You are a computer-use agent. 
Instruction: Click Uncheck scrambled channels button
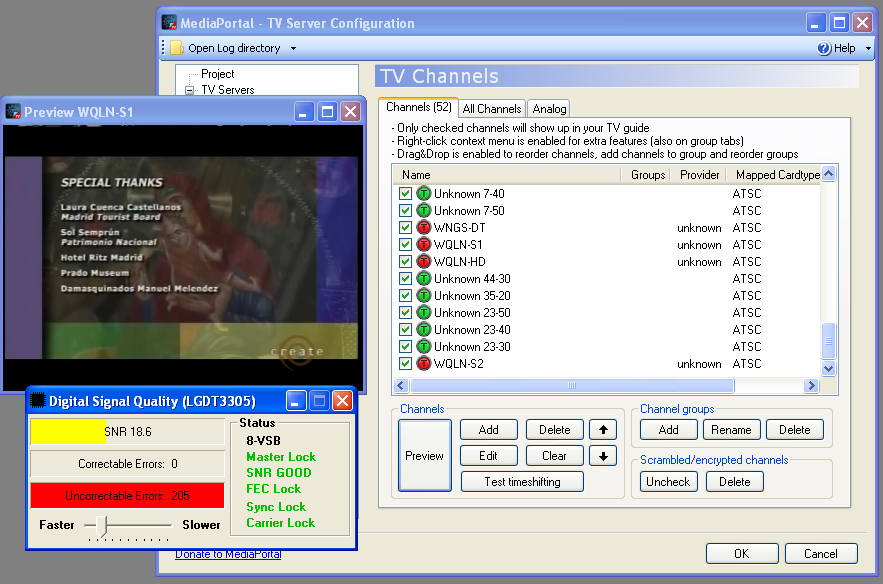668,482
